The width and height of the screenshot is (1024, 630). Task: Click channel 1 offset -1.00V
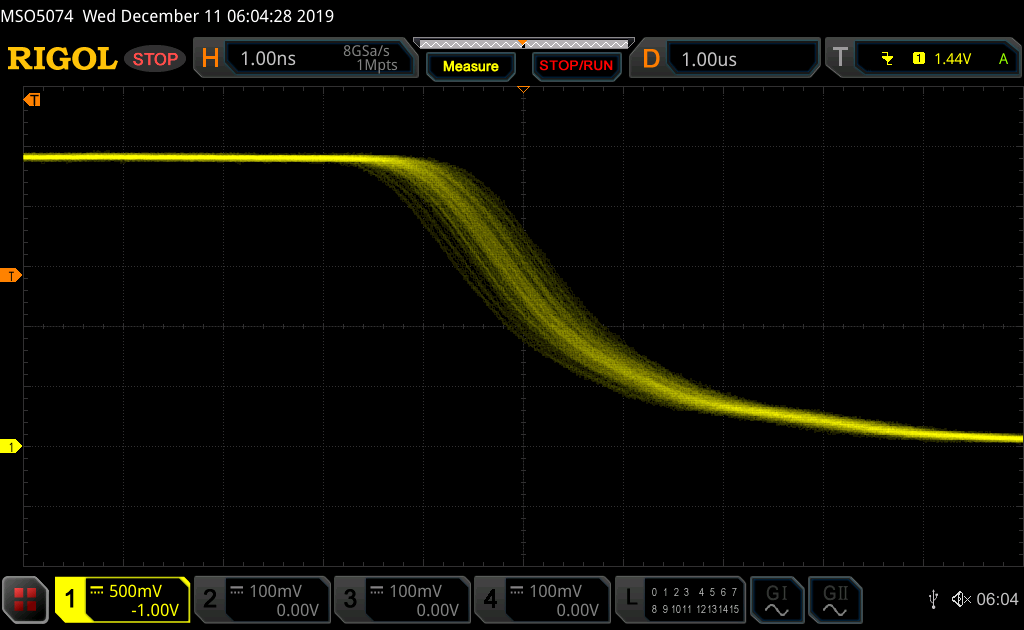[155, 610]
